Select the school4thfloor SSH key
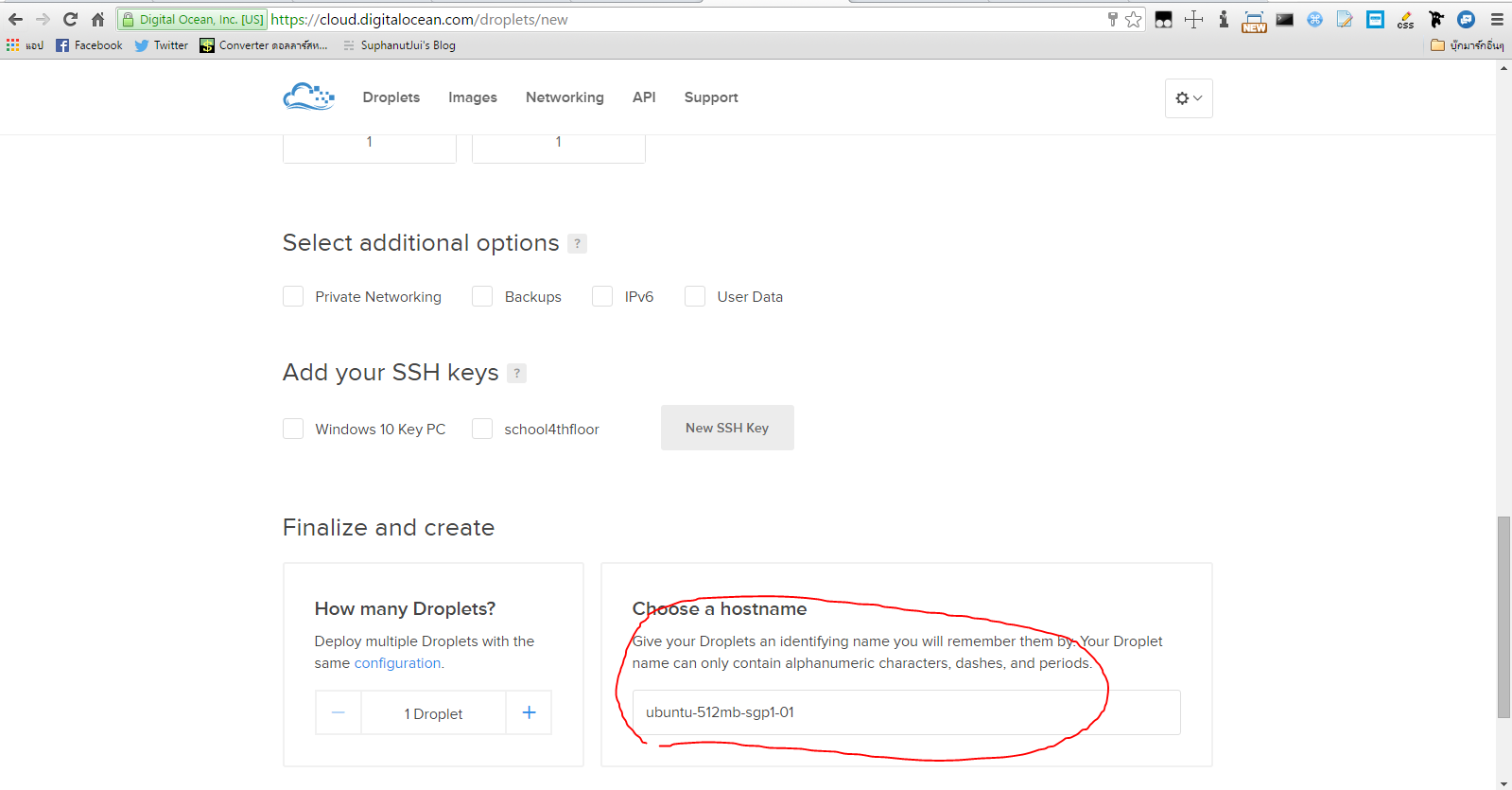 [482, 429]
